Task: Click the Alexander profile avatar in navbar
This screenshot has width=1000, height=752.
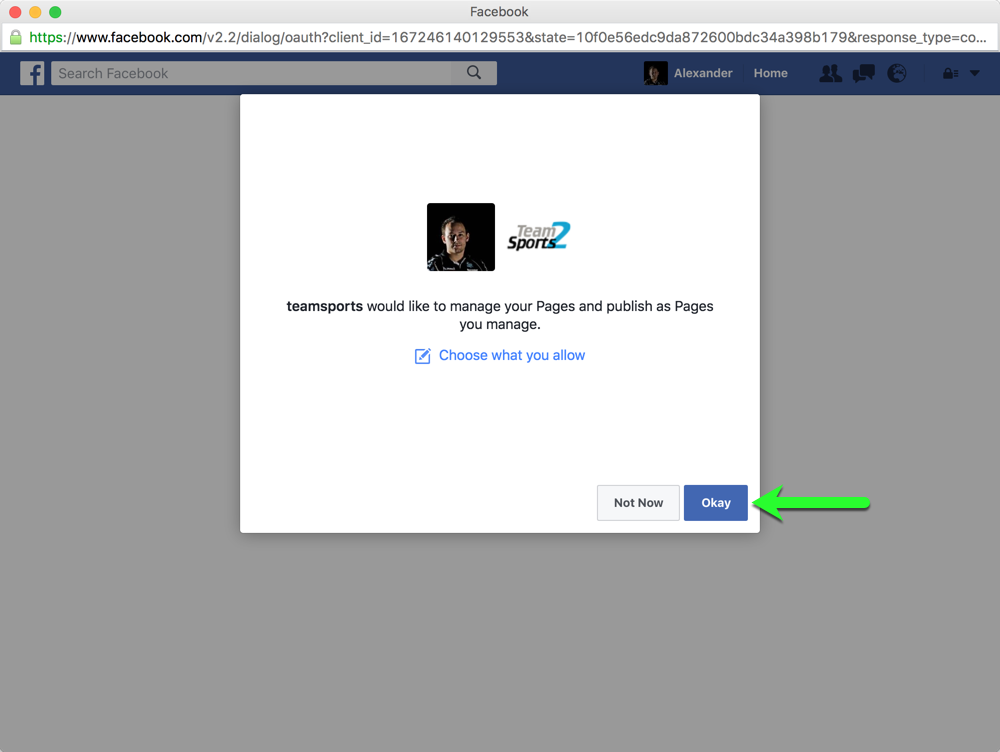Action: click(656, 73)
